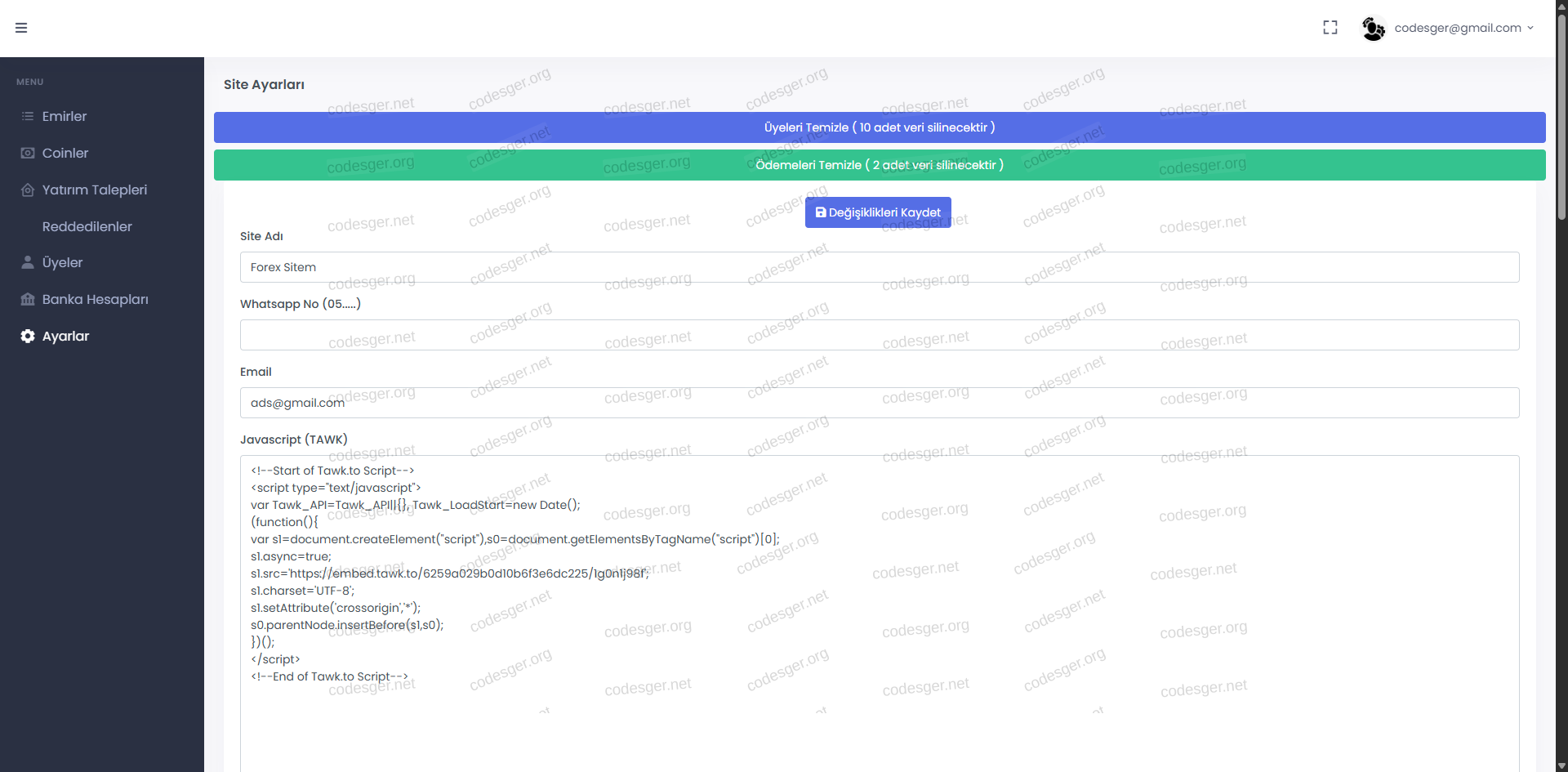The width and height of the screenshot is (1568, 772).
Task: Click the Üyeler person icon
Action: [28, 262]
